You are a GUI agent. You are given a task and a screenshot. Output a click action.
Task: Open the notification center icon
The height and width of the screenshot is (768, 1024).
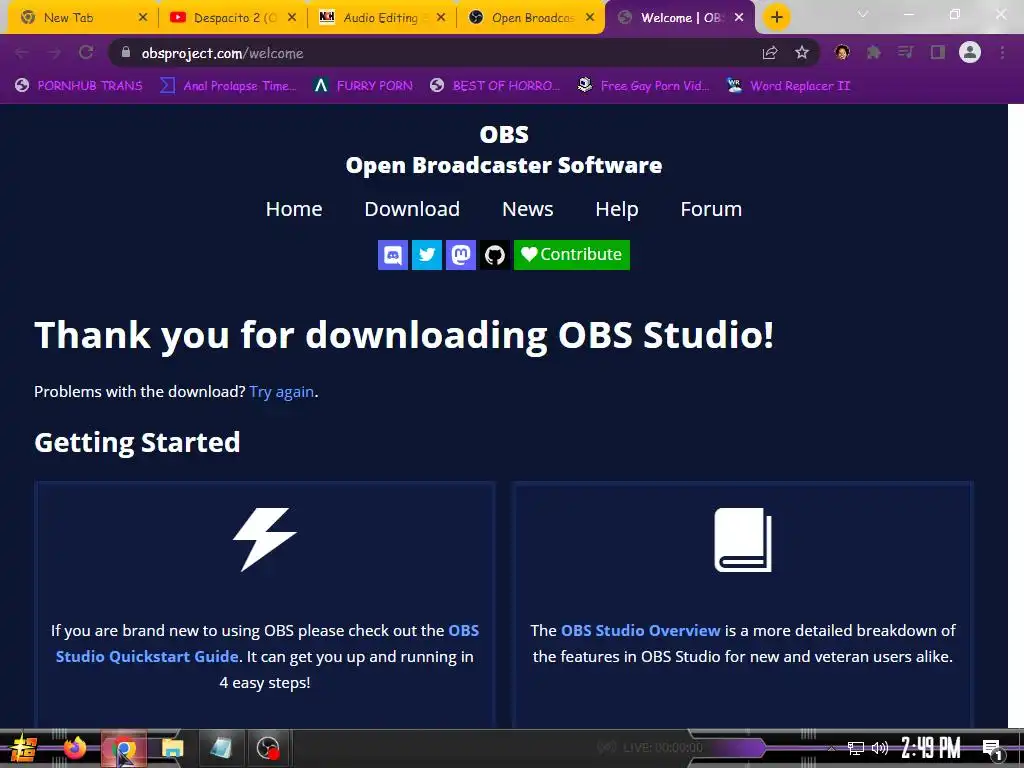(x=992, y=749)
